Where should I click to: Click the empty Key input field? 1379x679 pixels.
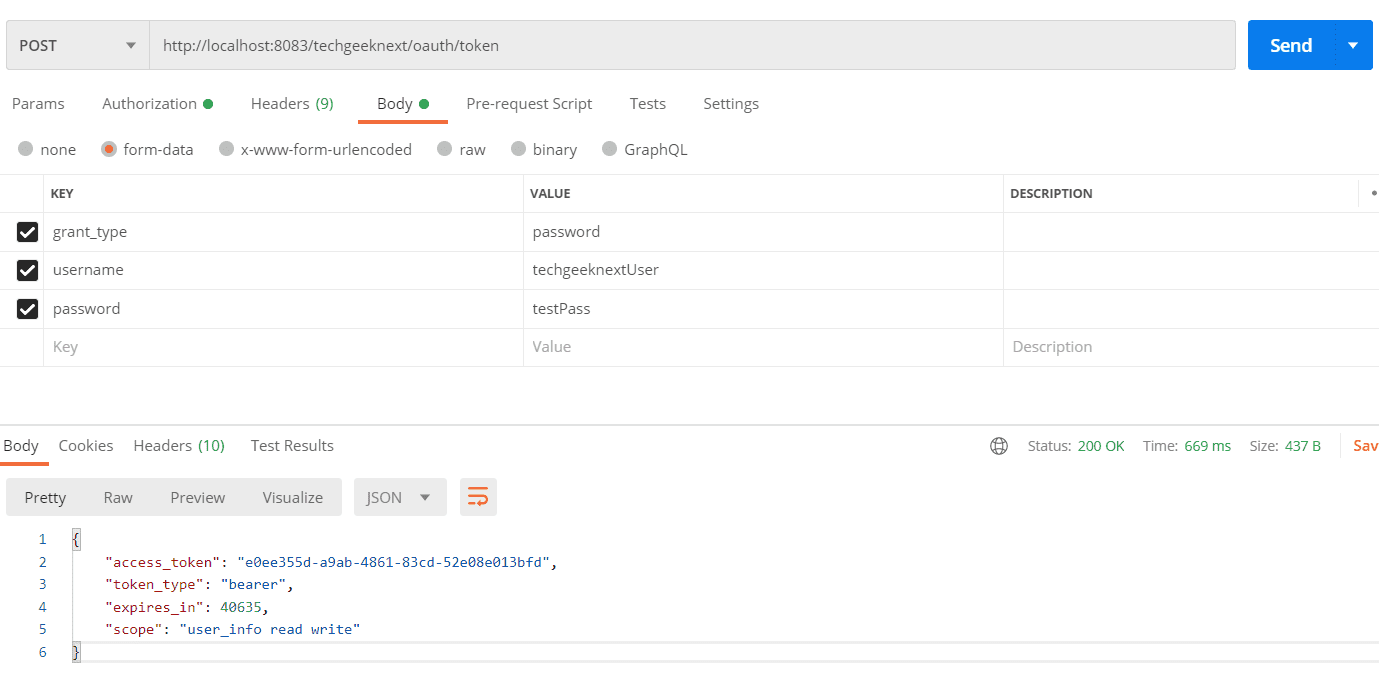[x=284, y=347]
